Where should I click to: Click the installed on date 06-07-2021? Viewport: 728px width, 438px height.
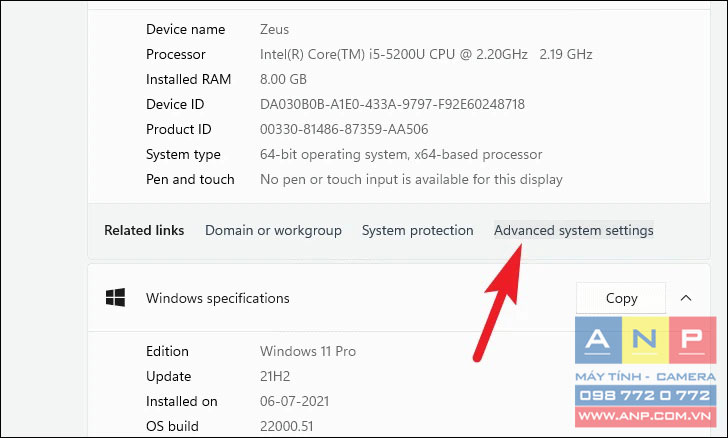click(294, 401)
